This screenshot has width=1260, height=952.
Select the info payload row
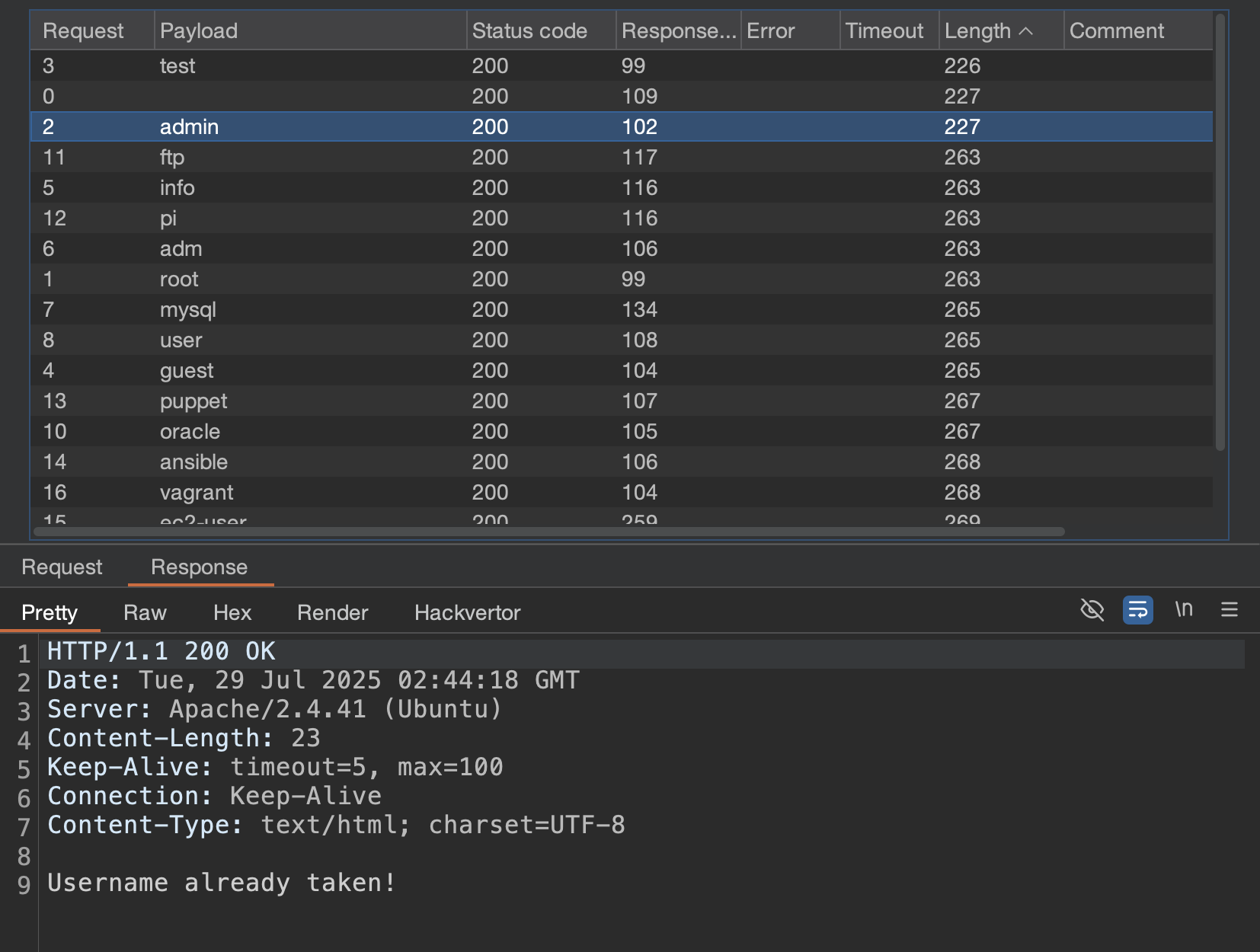[622, 187]
